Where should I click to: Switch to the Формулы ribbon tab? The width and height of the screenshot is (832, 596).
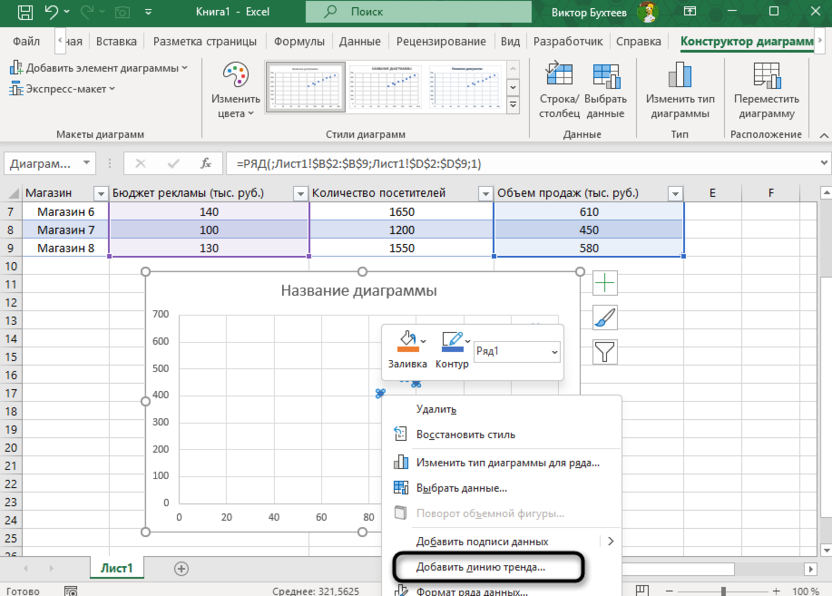pyautogui.click(x=298, y=42)
